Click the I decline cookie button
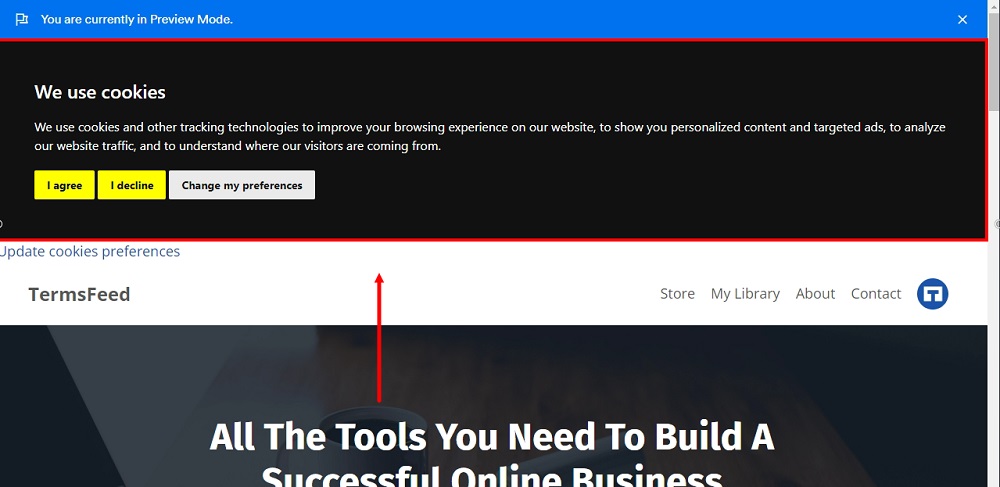The width and height of the screenshot is (1000, 487). [131, 185]
